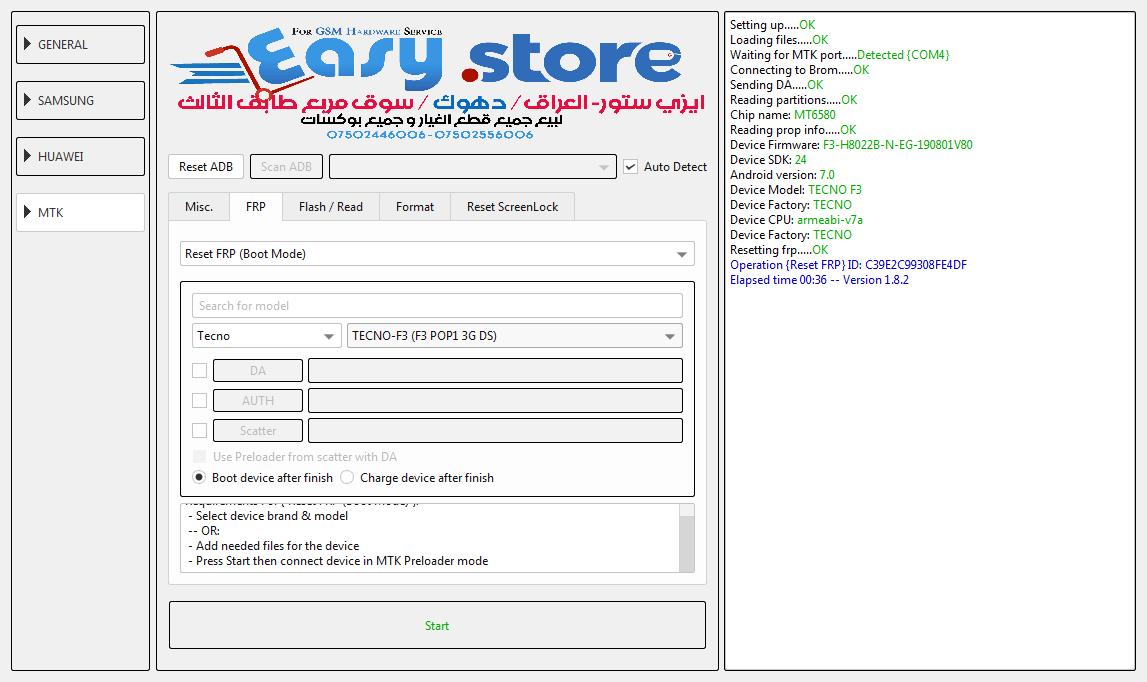This screenshot has width=1147, height=682.
Task: Click the 'Resetting frp.....OK' log line
Action: 779,250
